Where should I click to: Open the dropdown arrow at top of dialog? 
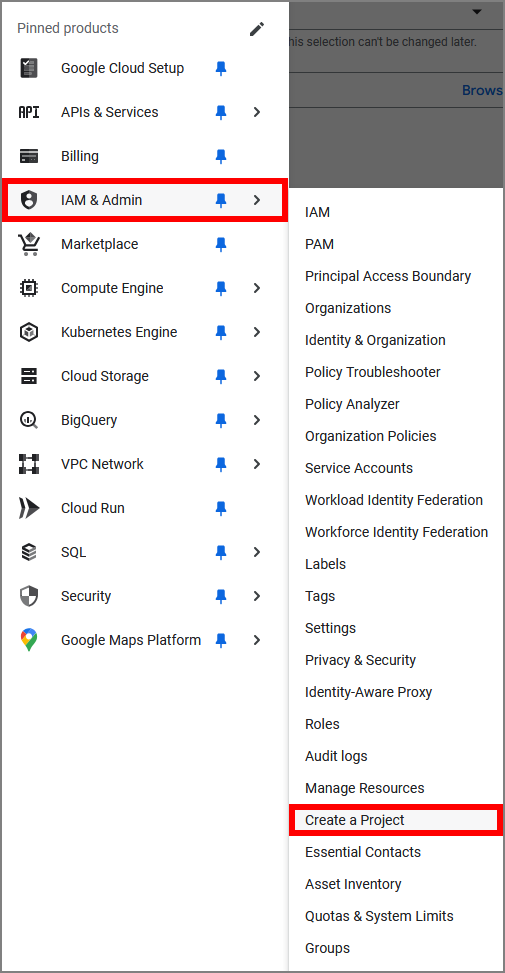pyautogui.click(x=476, y=12)
